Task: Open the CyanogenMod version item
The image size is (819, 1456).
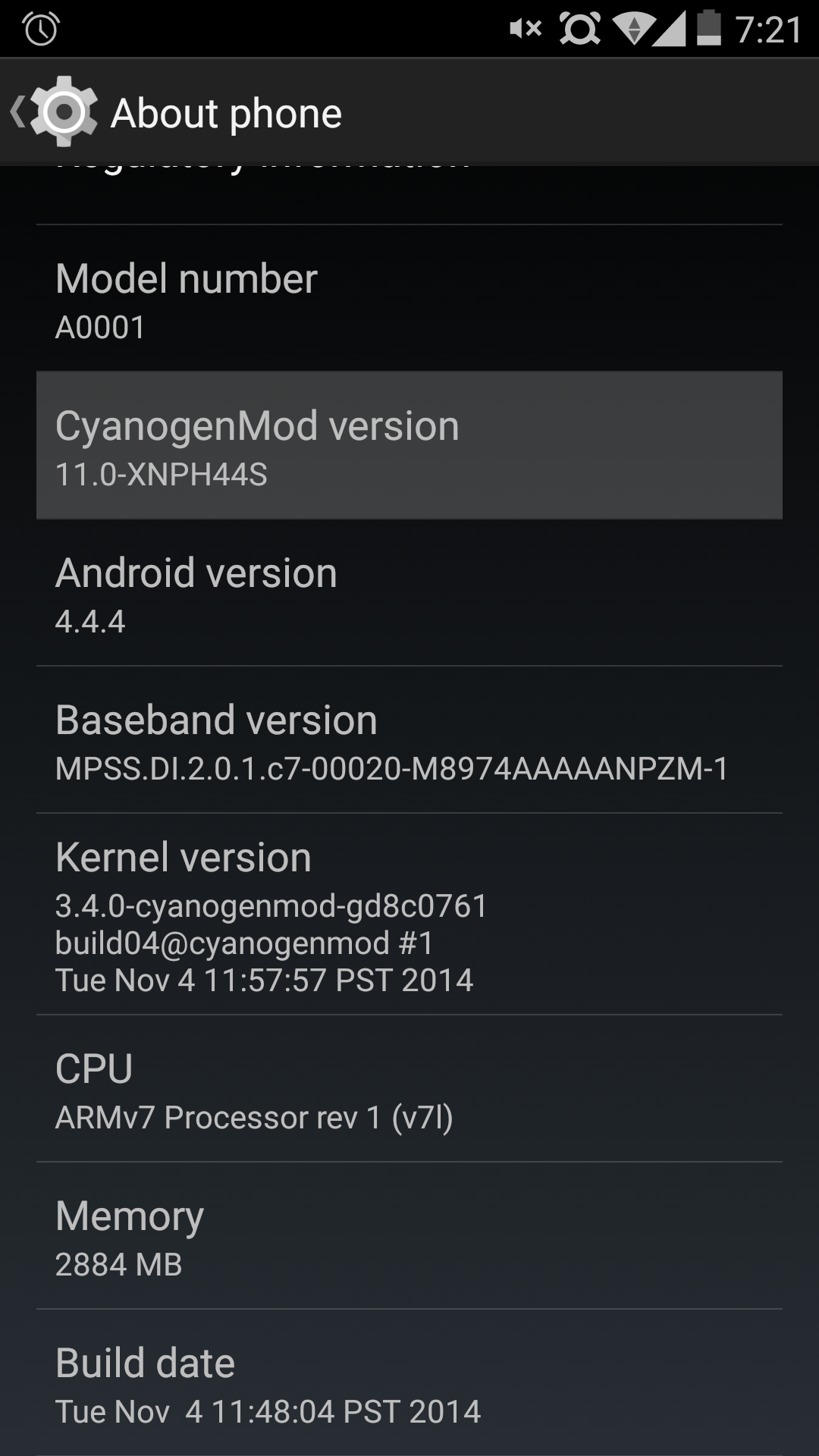Action: click(x=409, y=445)
